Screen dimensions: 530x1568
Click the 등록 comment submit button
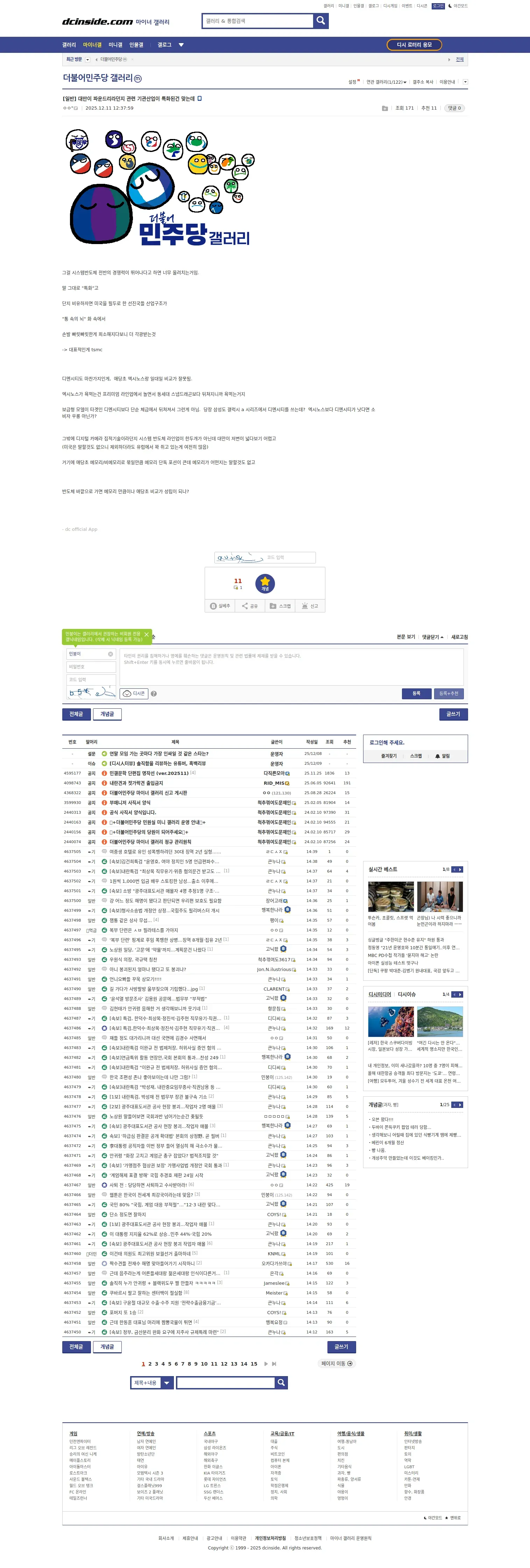(416, 694)
